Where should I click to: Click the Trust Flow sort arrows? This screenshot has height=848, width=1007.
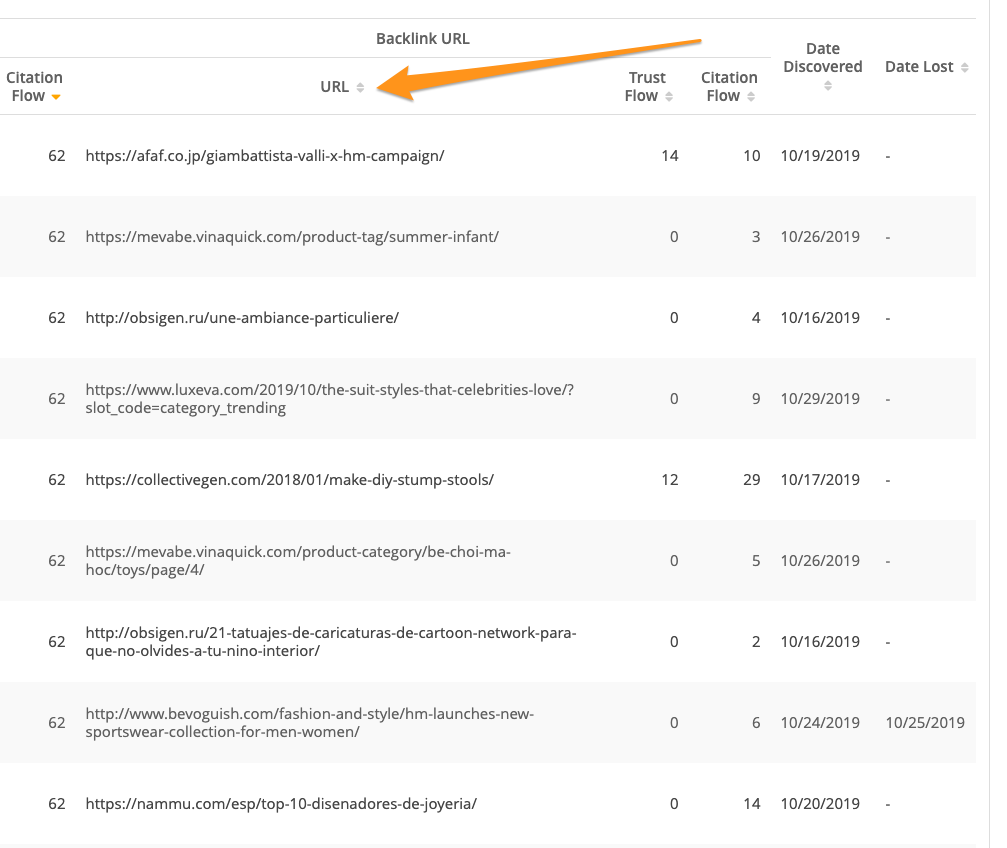(x=668, y=97)
